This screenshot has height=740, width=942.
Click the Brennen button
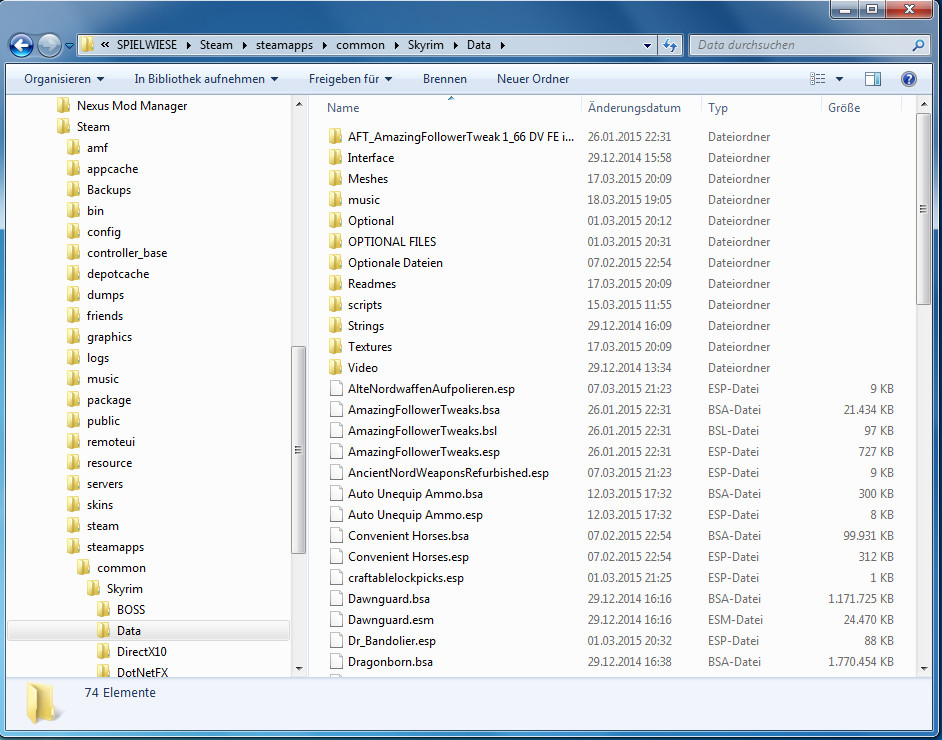[444, 79]
